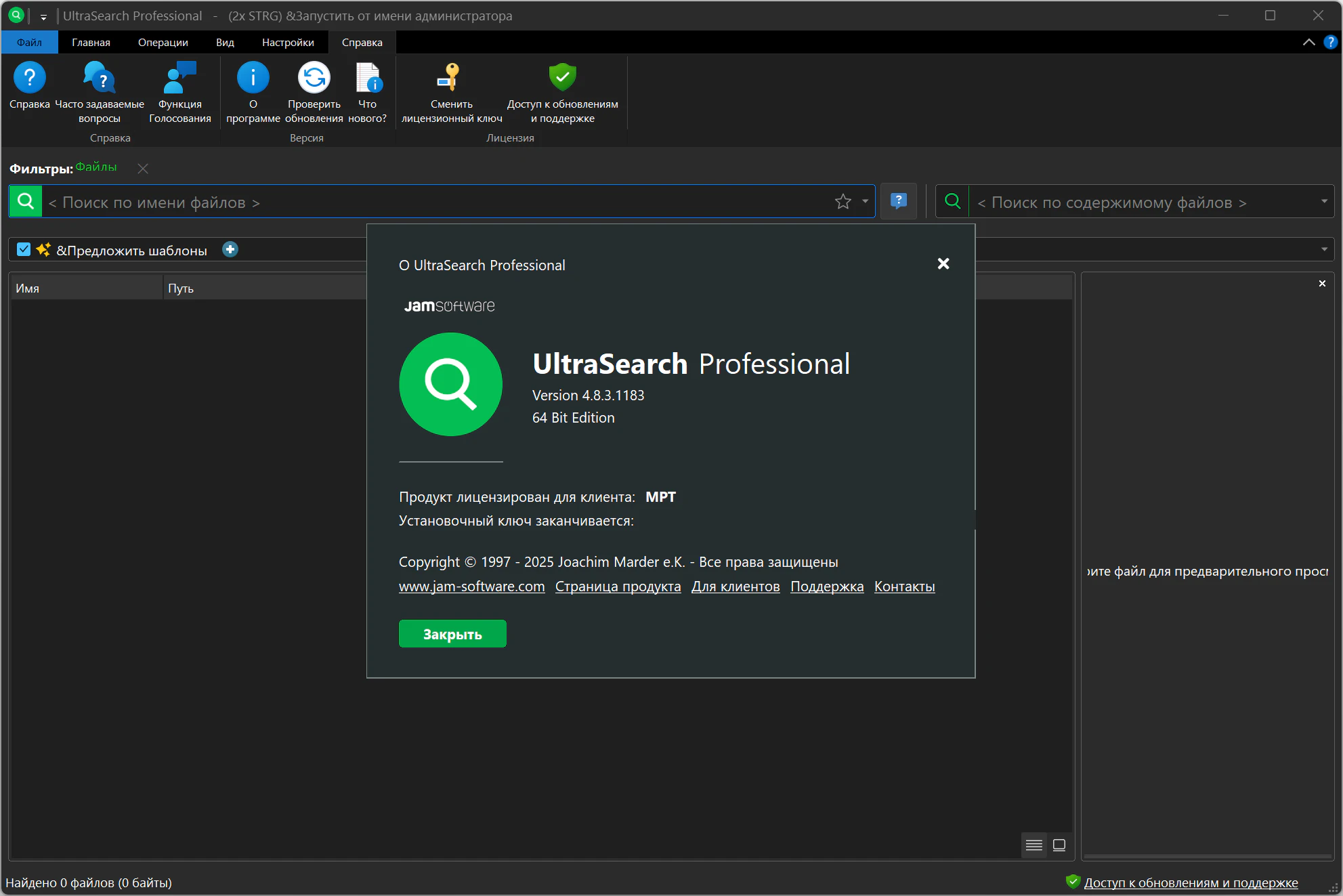Switch to the large preview view

pyautogui.click(x=1059, y=845)
